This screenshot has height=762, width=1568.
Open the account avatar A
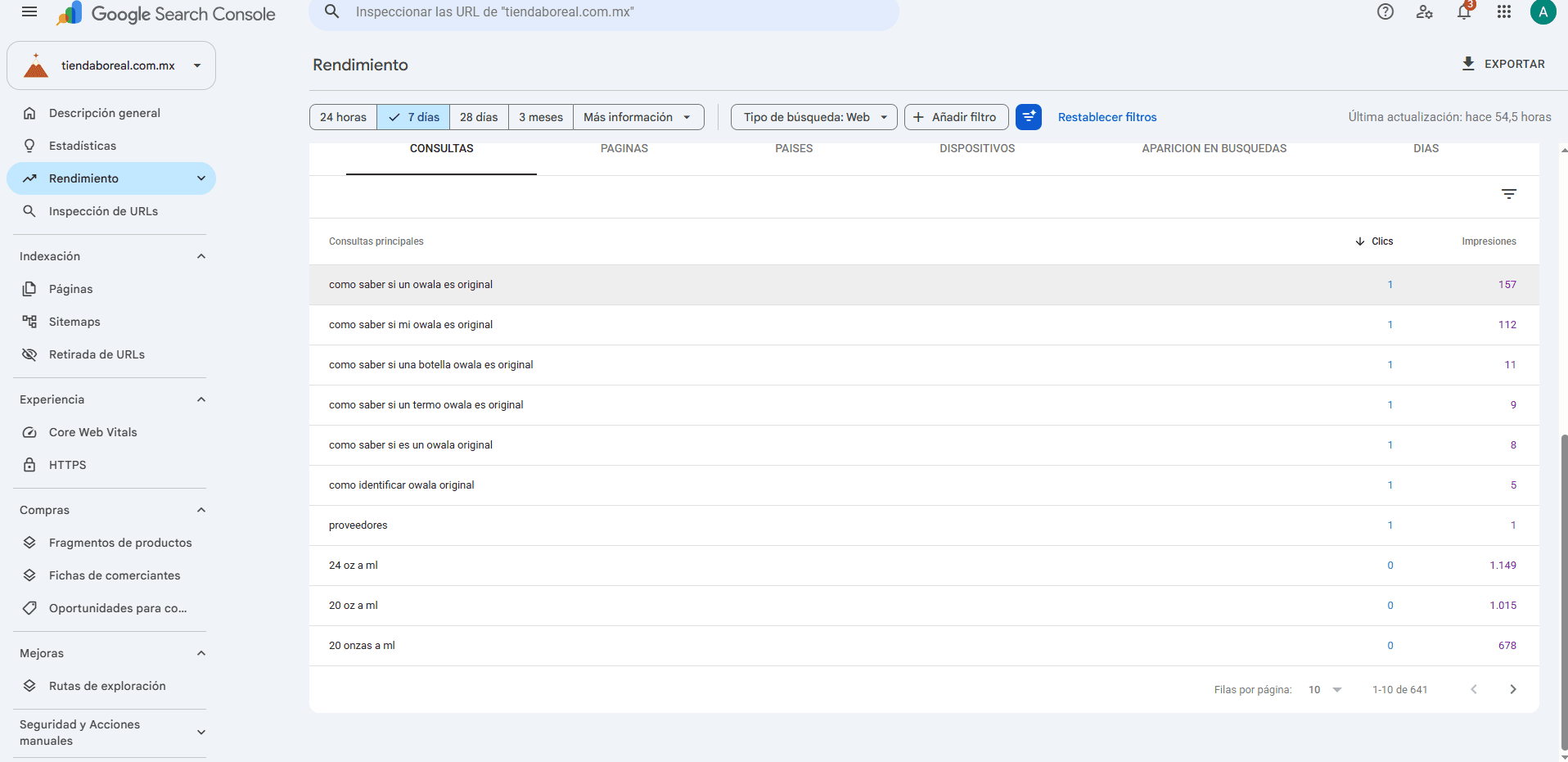click(x=1543, y=12)
